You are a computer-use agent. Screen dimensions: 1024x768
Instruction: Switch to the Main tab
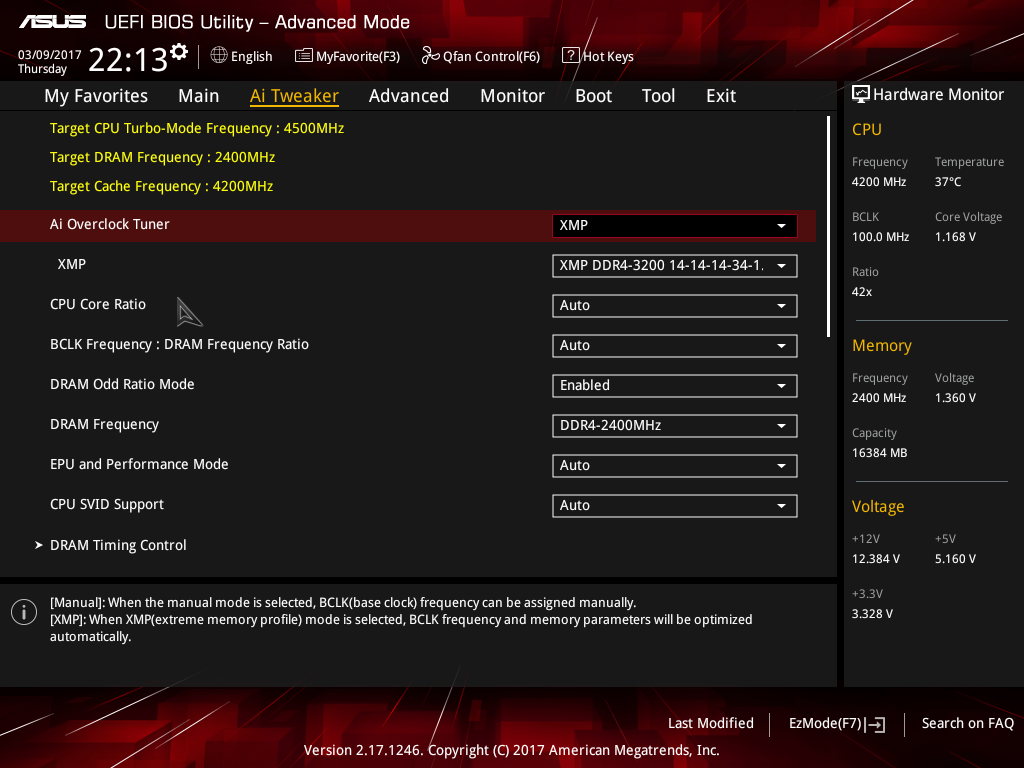point(199,96)
